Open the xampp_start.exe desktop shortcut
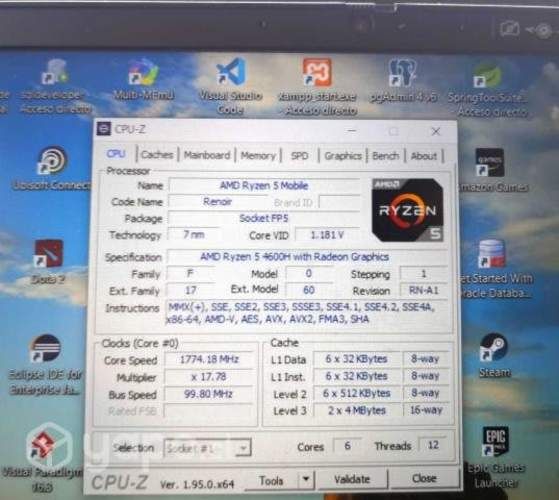This screenshot has height=500, width=559. [x=317, y=86]
